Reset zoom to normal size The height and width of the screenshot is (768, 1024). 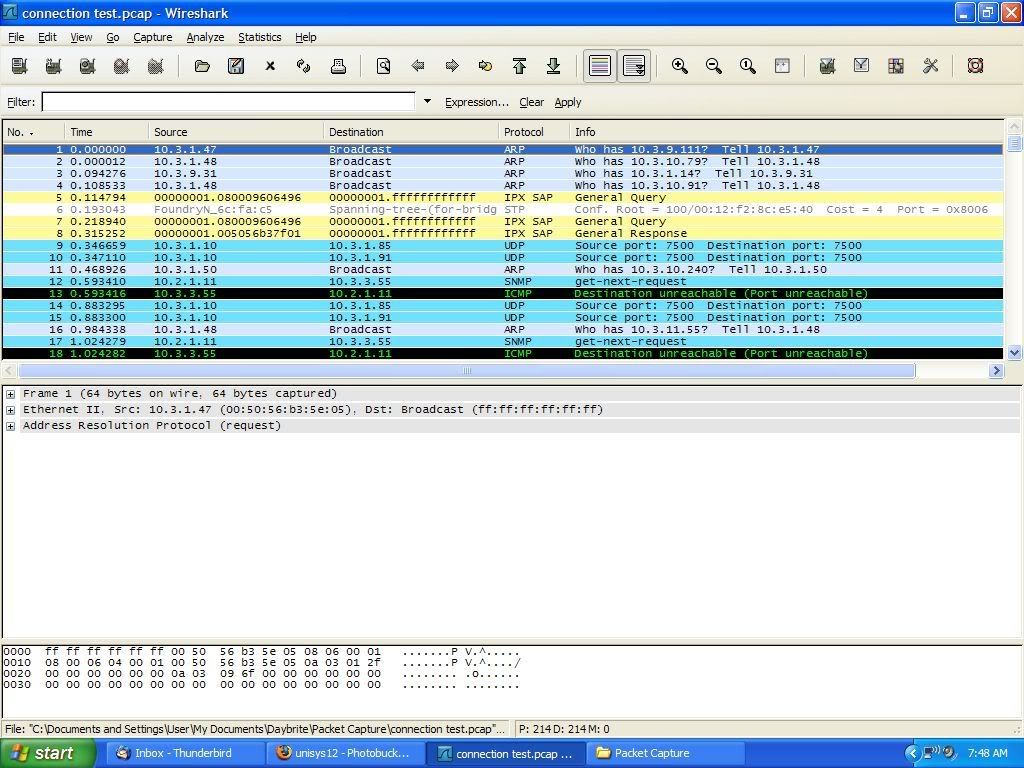748,66
